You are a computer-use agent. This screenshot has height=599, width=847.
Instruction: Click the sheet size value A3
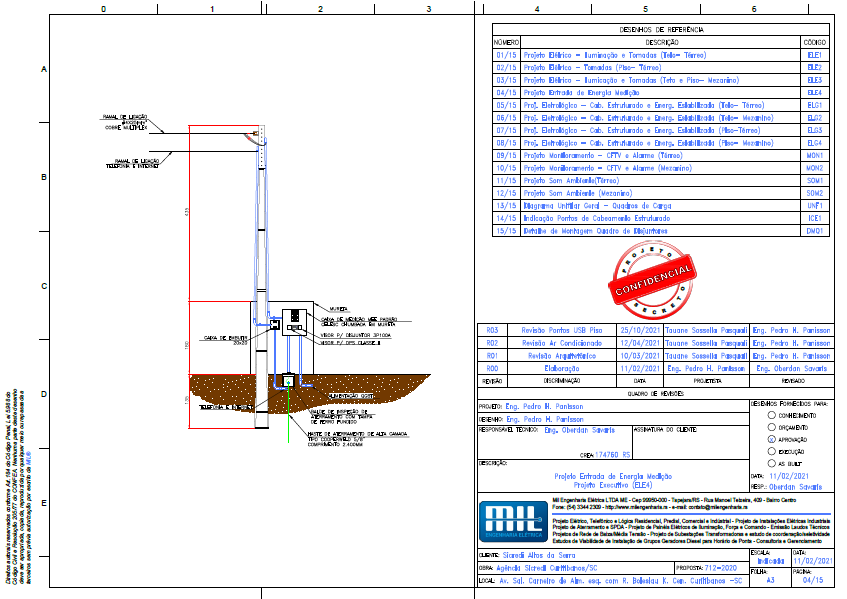click(770, 580)
